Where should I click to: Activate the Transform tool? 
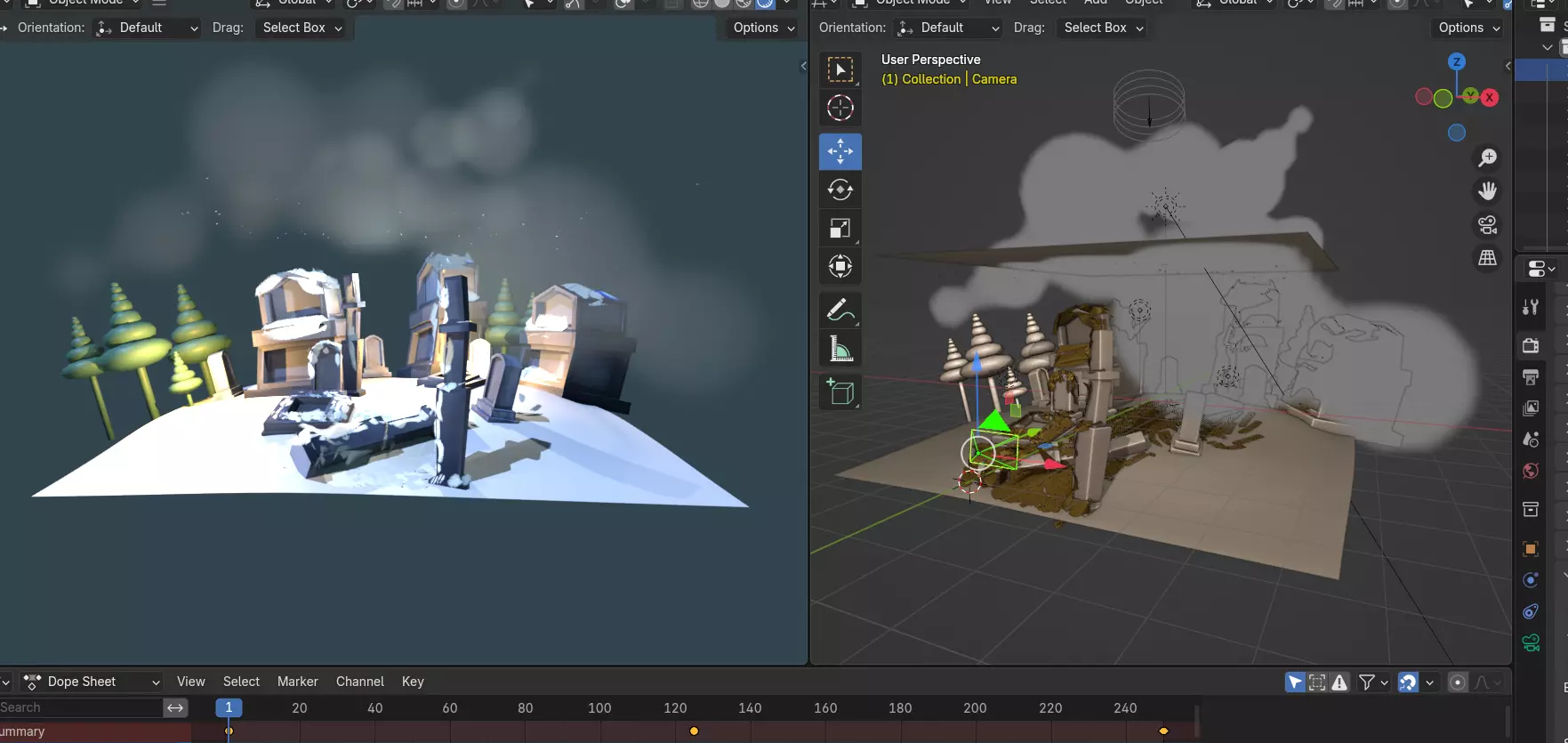(840, 266)
